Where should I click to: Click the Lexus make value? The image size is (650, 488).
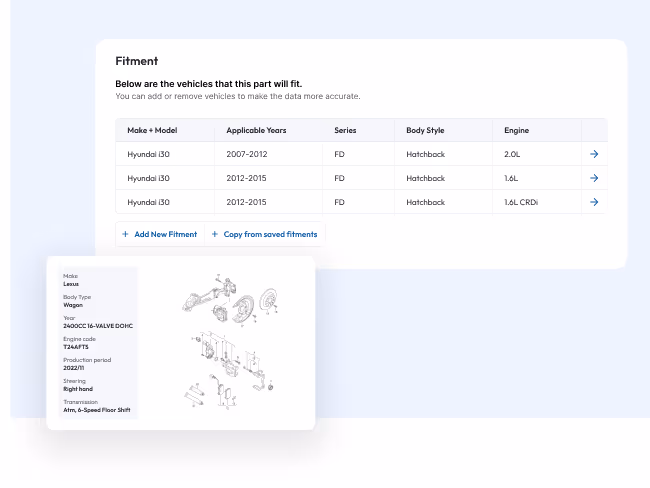point(71,284)
